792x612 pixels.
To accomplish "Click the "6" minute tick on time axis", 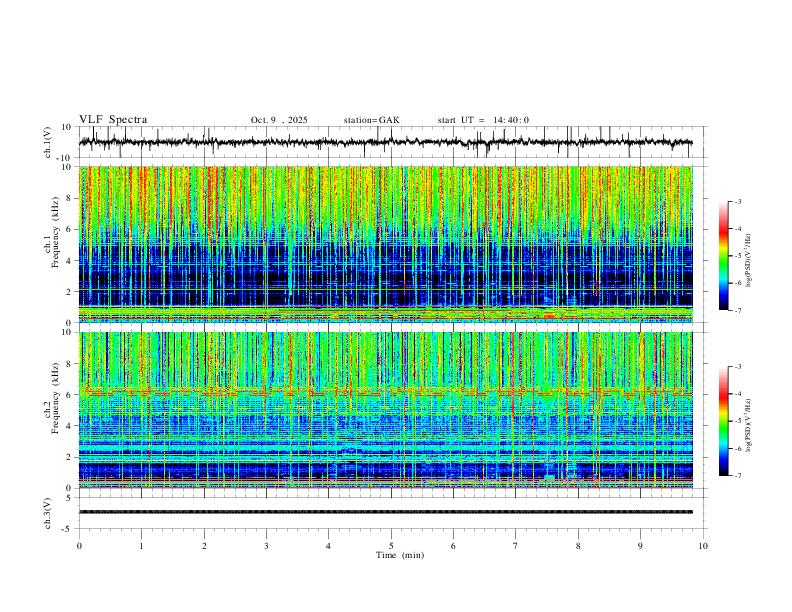I will pos(453,546).
